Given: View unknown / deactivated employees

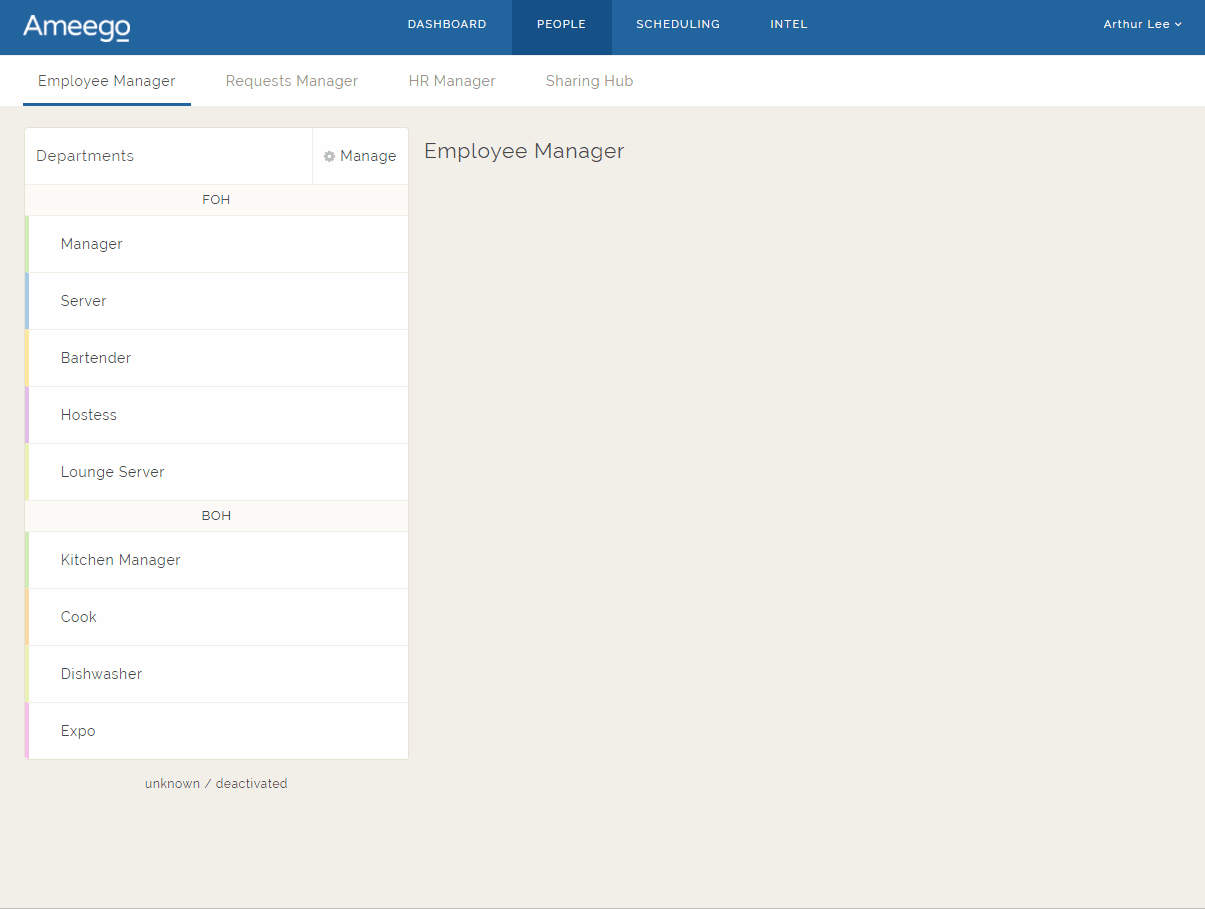Looking at the screenshot, I should 216,783.
